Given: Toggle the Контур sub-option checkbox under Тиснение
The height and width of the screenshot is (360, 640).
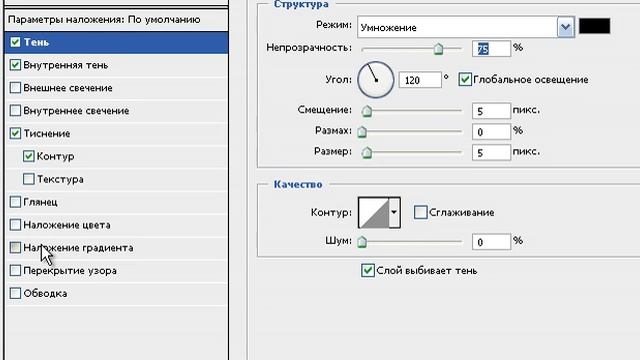Looking at the screenshot, I should (x=29, y=156).
